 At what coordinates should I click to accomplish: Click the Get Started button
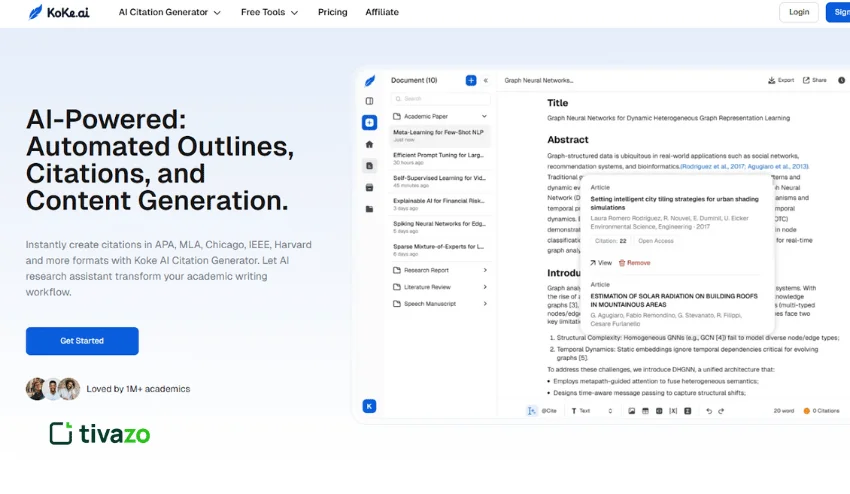[82, 341]
